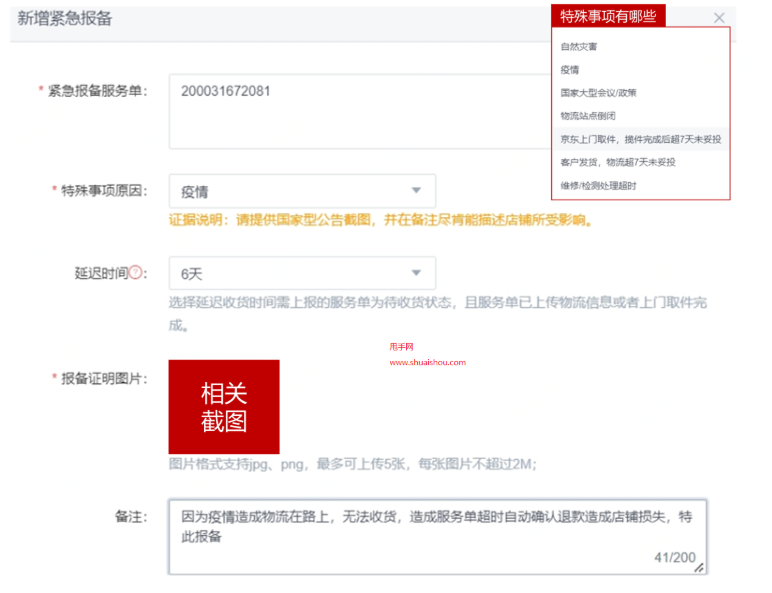
Task: Open the 特殊事项原因 dropdown showing 疫情
Action: tap(302, 191)
